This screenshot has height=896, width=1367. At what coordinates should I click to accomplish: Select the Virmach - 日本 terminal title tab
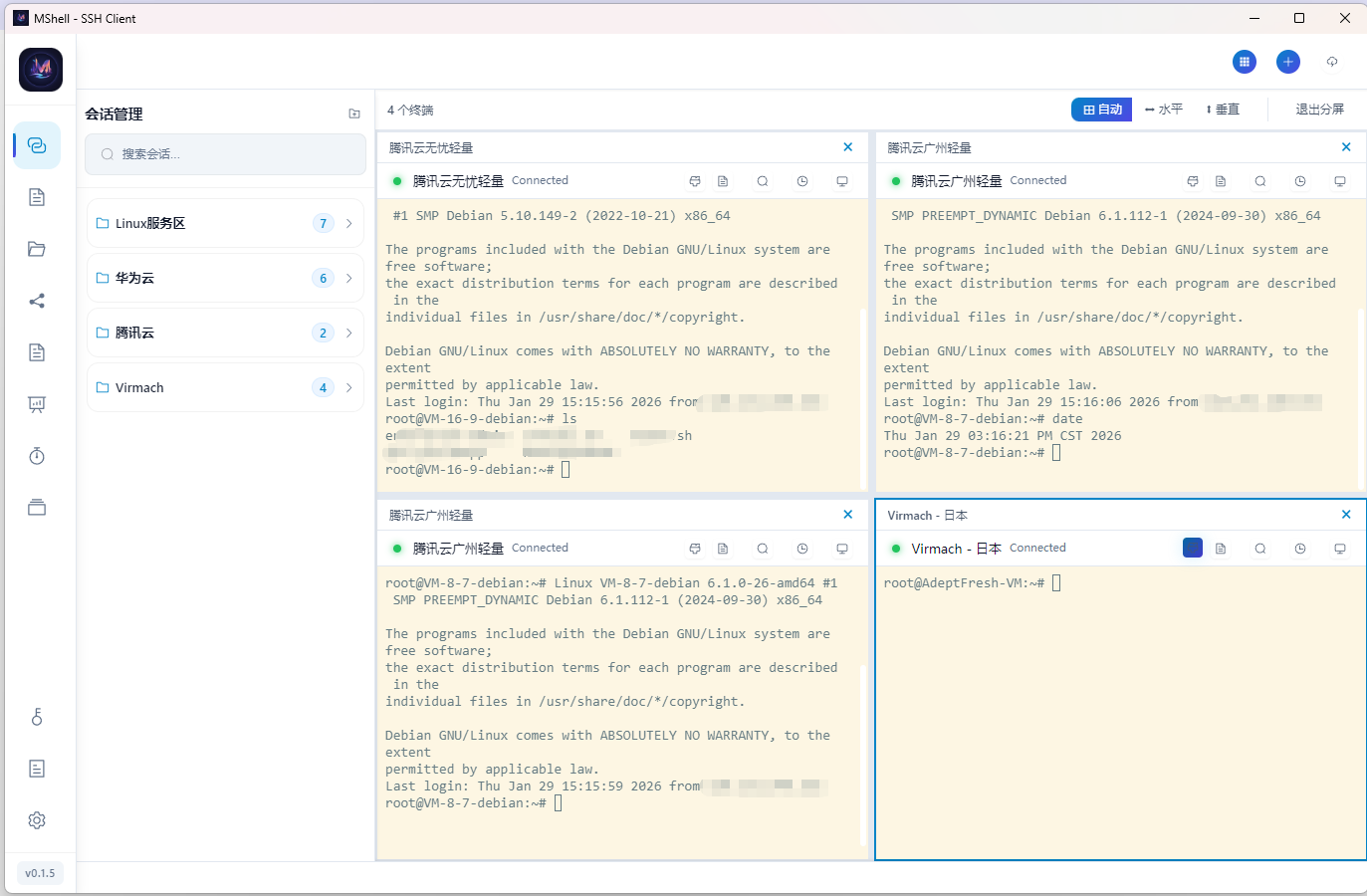(927, 516)
